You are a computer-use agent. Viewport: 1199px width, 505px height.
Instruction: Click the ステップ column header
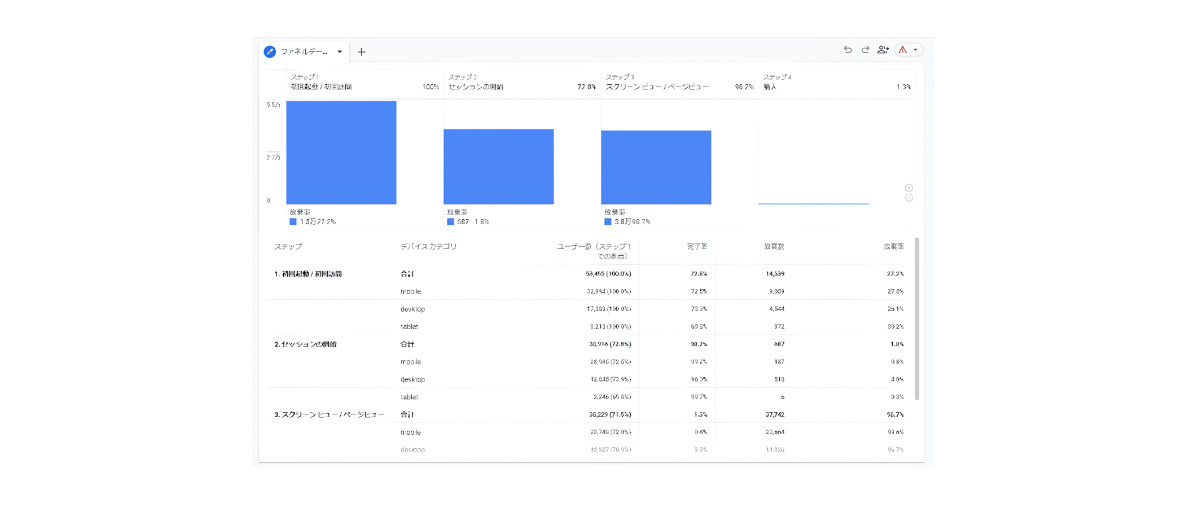(288, 247)
